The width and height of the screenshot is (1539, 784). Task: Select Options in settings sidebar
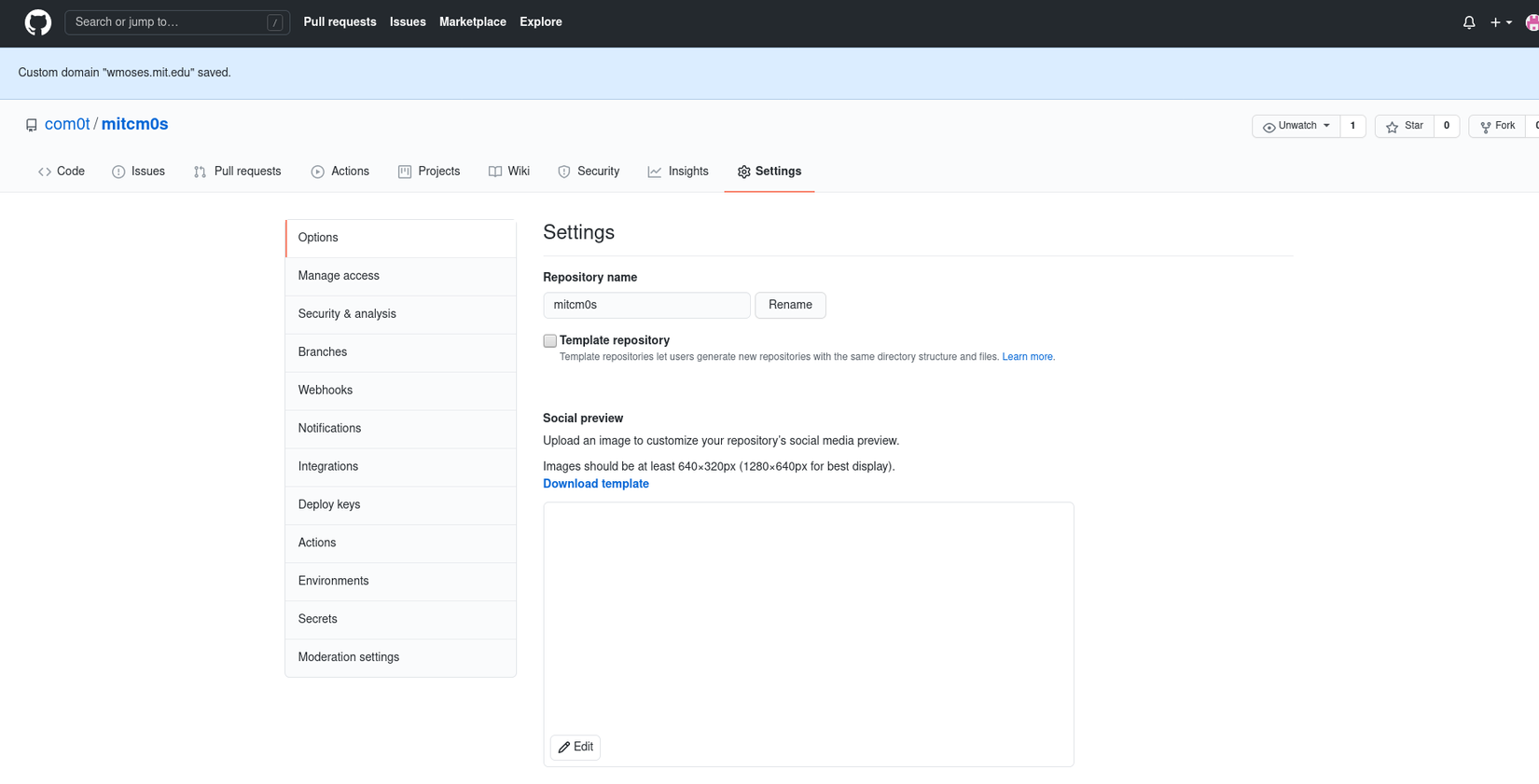[401, 239]
